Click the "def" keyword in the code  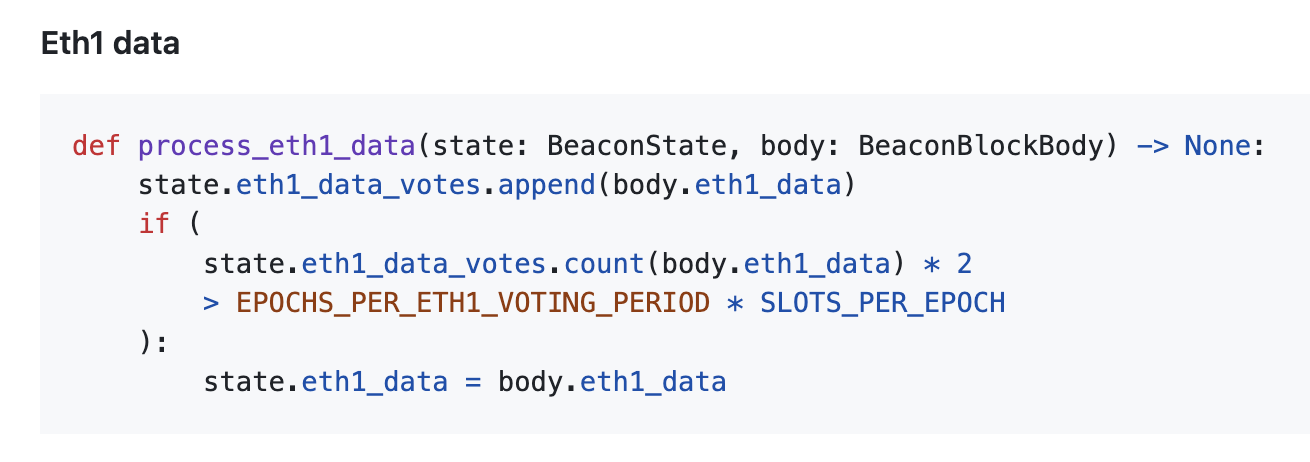point(95,146)
